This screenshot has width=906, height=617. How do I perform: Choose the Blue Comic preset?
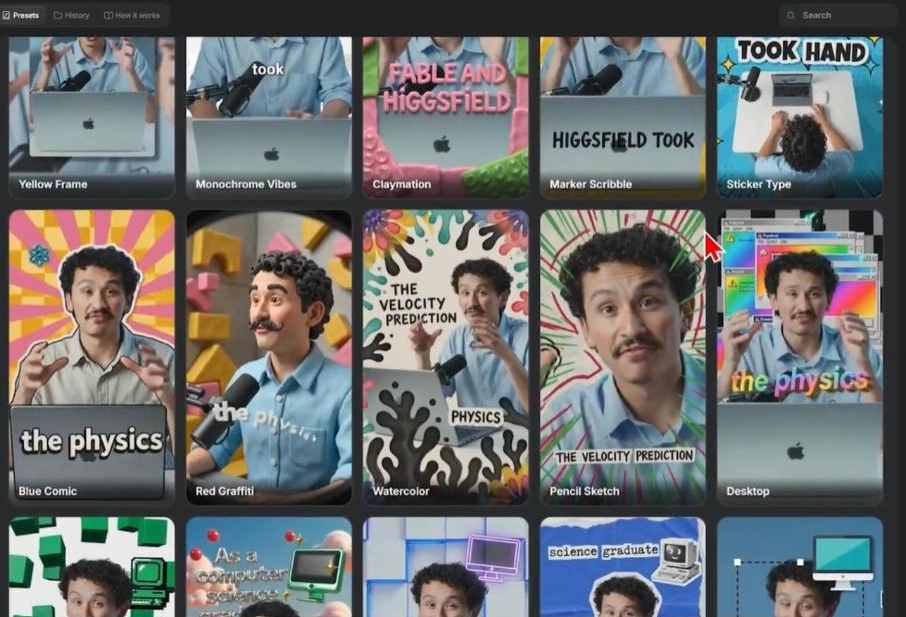91,357
